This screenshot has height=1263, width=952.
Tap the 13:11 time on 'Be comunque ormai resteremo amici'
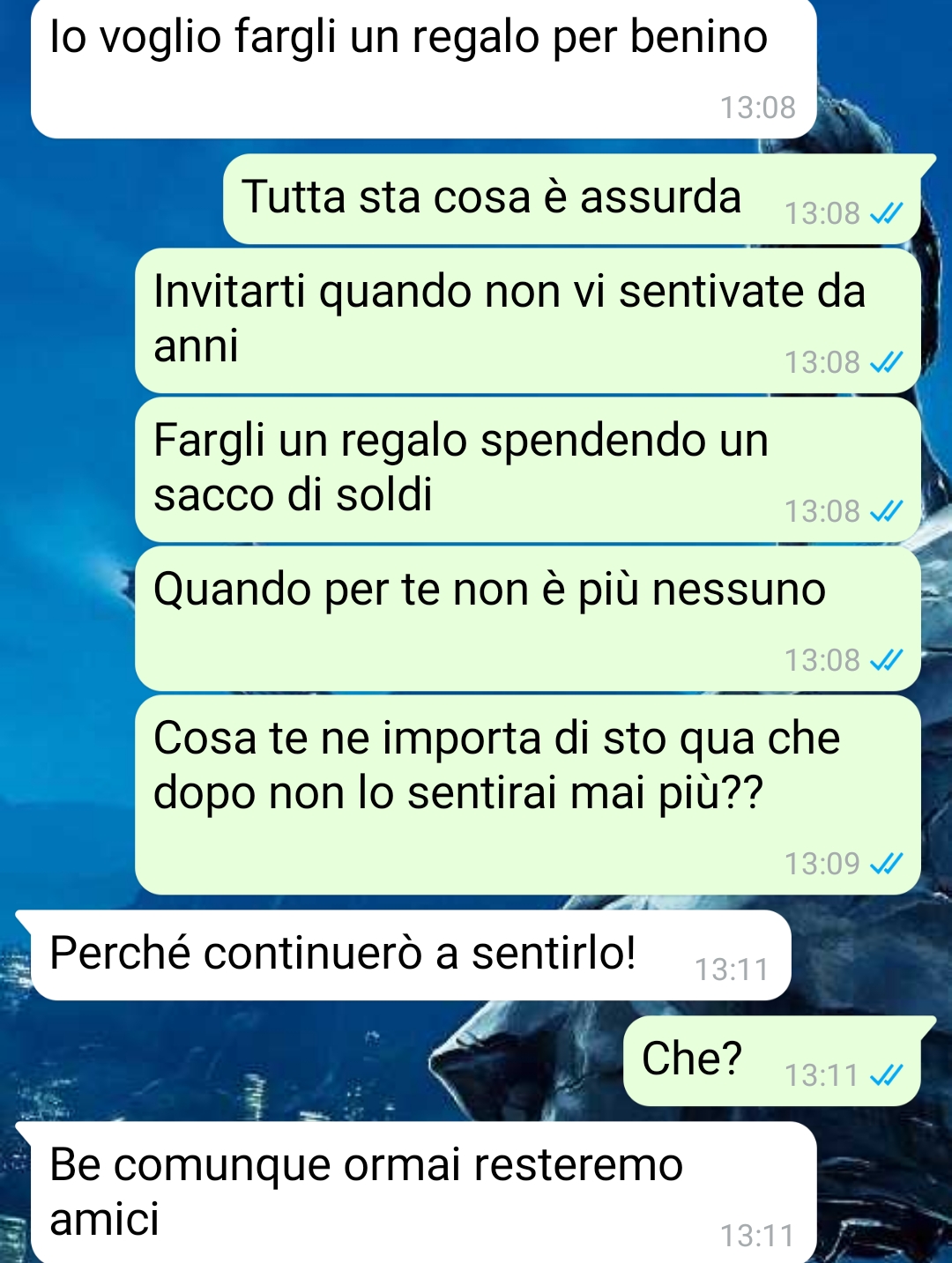coord(758,1236)
